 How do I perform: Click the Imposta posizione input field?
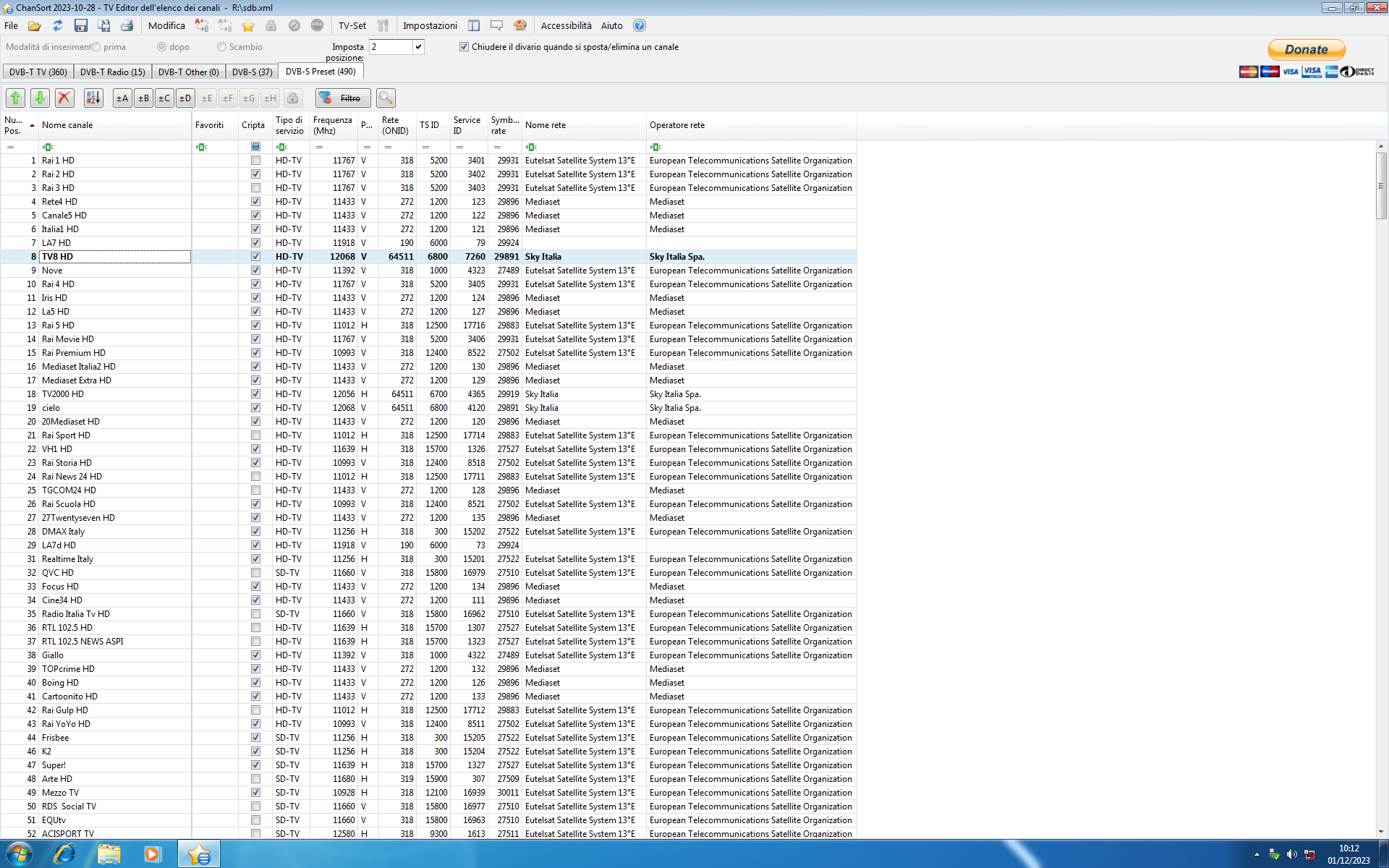pyautogui.click(x=391, y=47)
